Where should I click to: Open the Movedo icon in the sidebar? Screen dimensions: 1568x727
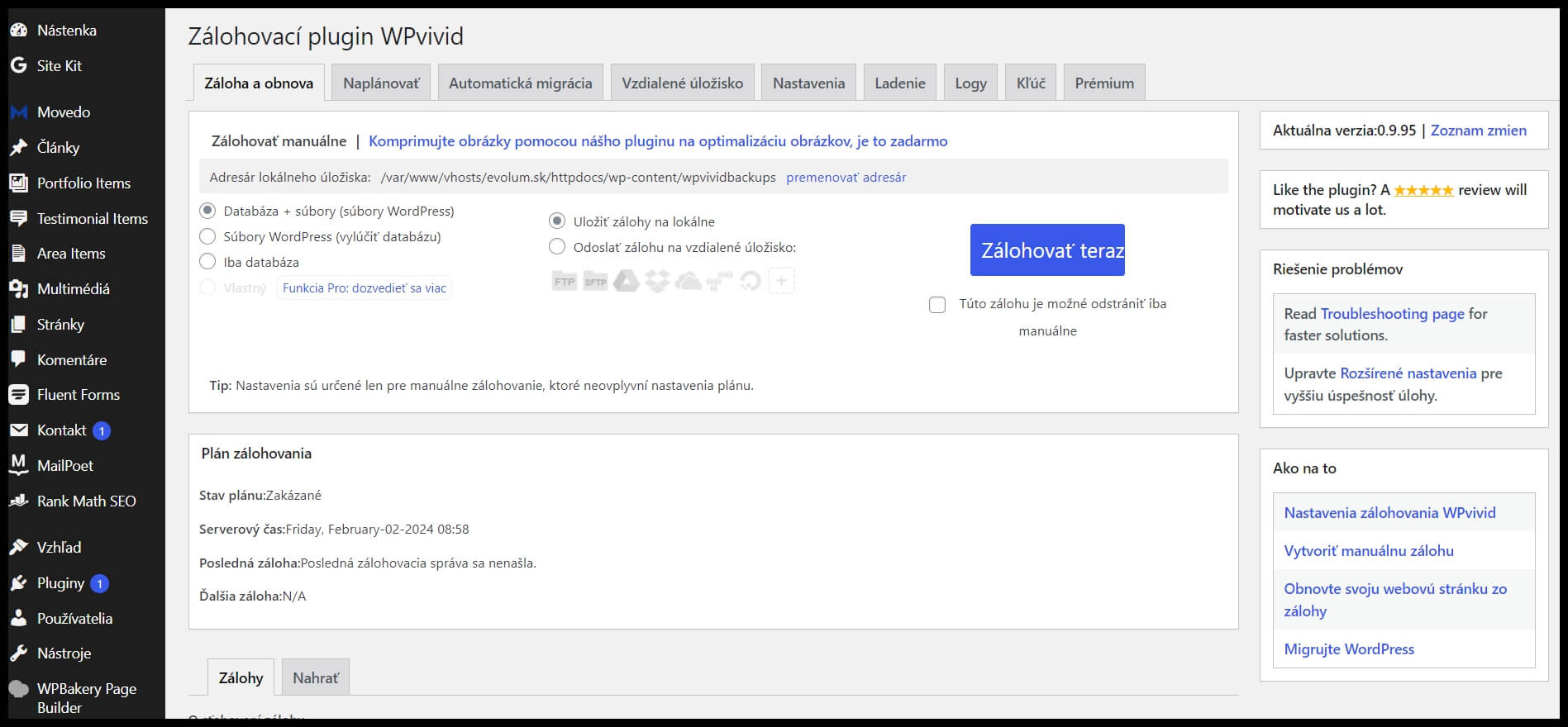18,112
